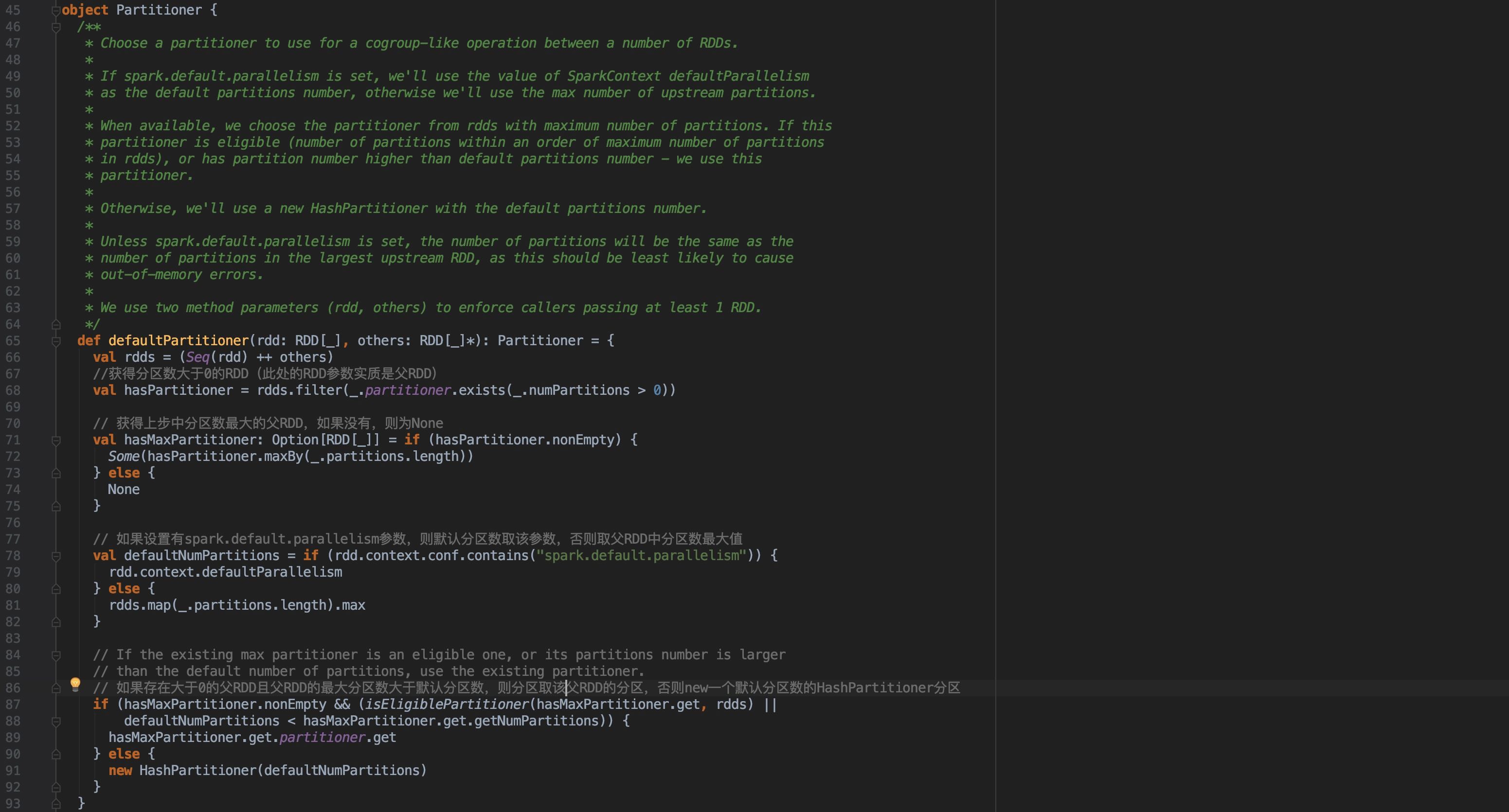Click the 'else' keyword on line 90
Viewport: 1509px width, 812px height.
click(124, 754)
